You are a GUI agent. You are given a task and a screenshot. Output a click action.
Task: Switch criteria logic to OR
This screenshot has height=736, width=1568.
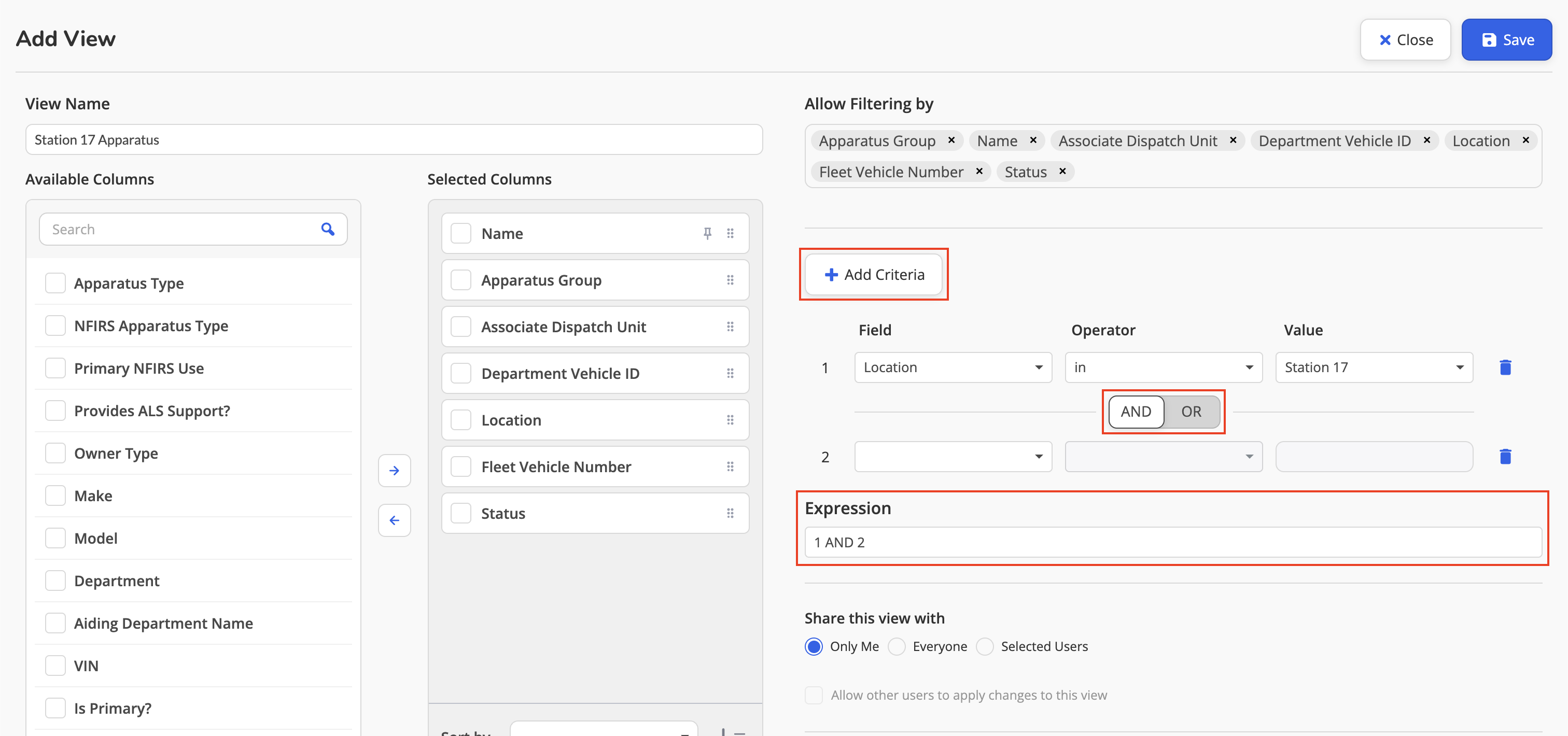coord(1191,412)
